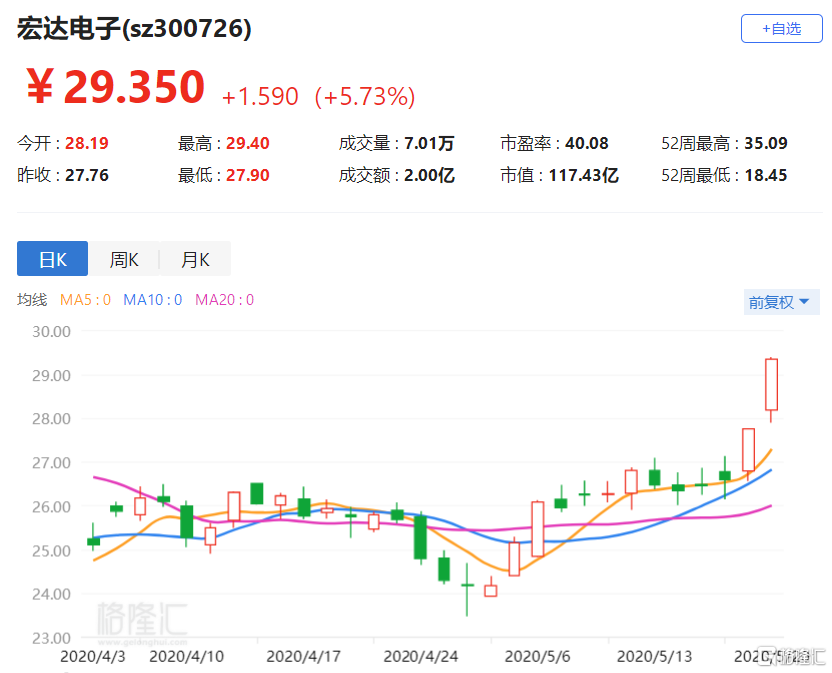Click the 2020/4/10 date axis label
The image size is (832, 673).
tap(187, 657)
